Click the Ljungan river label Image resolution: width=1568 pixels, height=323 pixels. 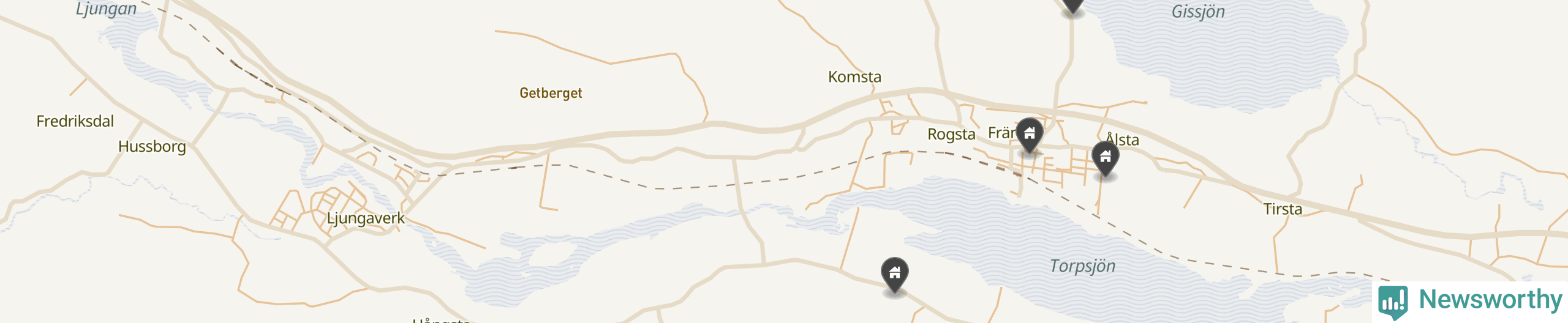point(106,9)
